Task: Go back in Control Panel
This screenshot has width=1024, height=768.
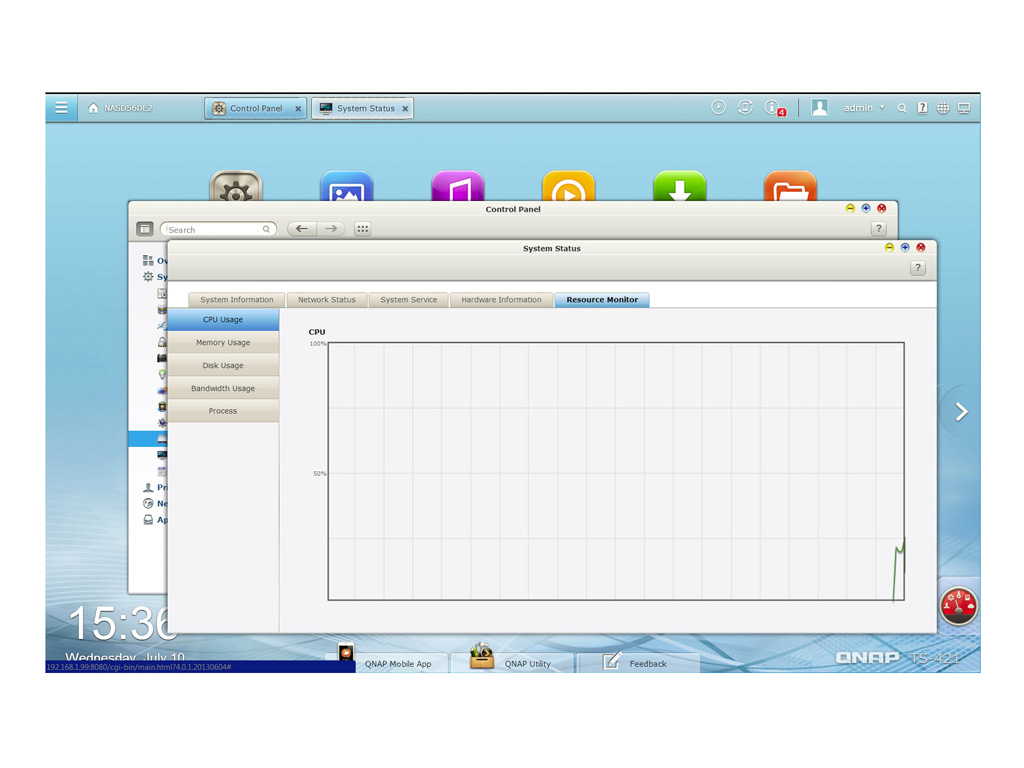Action: (x=302, y=229)
